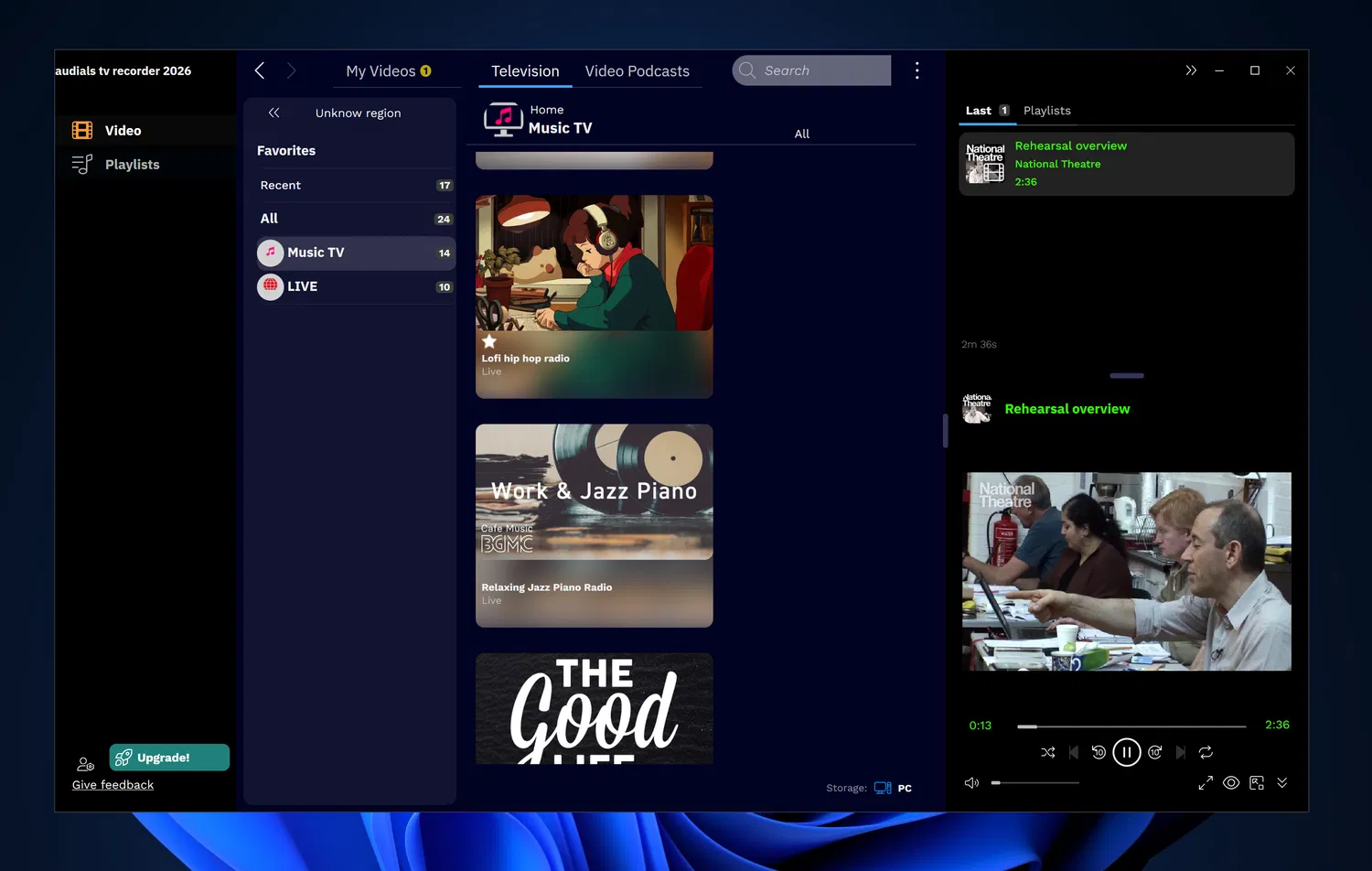Select Rehearsal overview in the Last list

1127,164
